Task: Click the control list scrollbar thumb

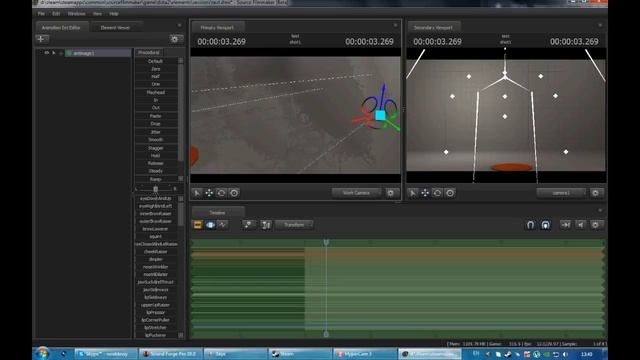Action: coord(180,214)
